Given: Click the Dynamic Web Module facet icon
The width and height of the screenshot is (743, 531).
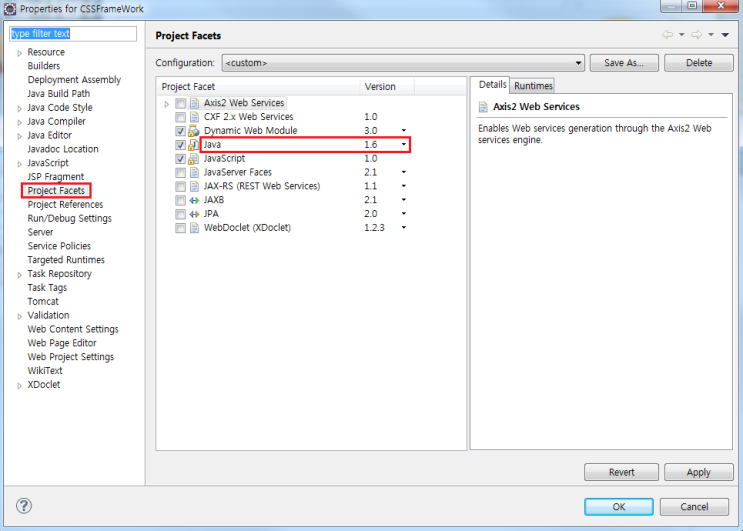Looking at the screenshot, I should [x=193, y=131].
